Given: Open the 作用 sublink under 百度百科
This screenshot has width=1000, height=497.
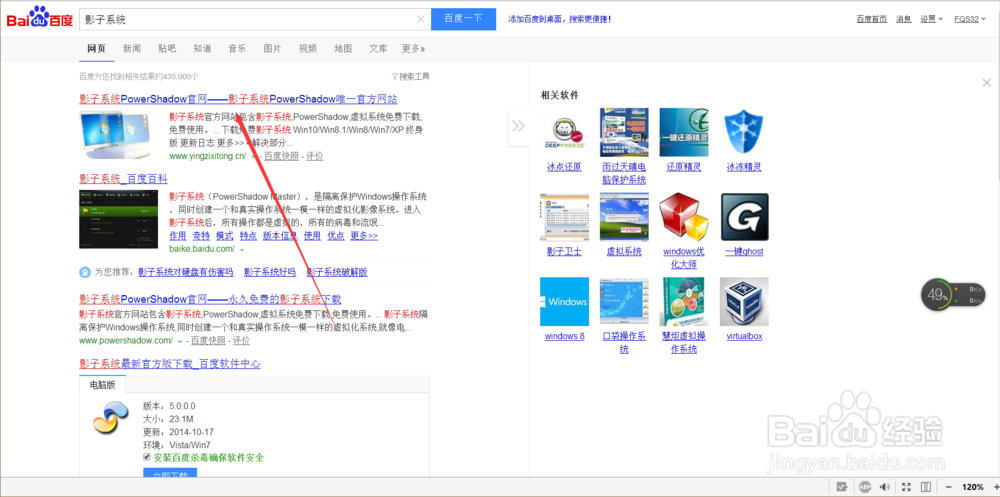Looking at the screenshot, I should 178,236.
